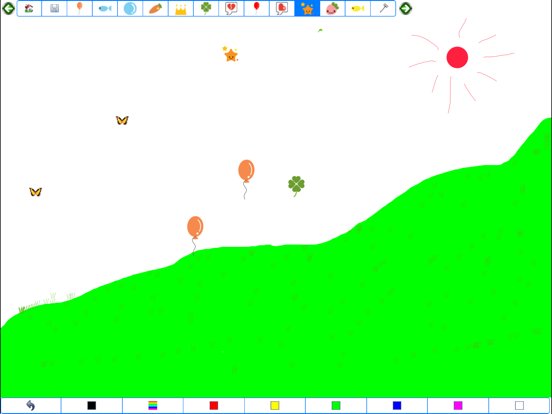Click the upper butterfly on the canvas
This screenshot has height=414, width=552.
coord(122,120)
